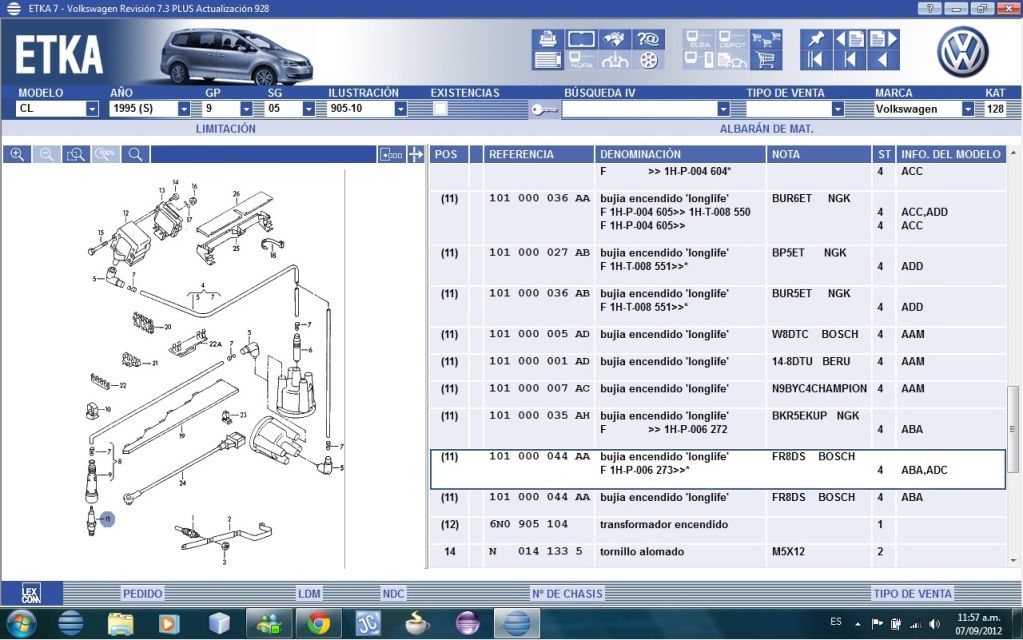The image size is (1023, 640).
Task: Click the PEDIDO button in bottom bar
Action: tap(142, 594)
